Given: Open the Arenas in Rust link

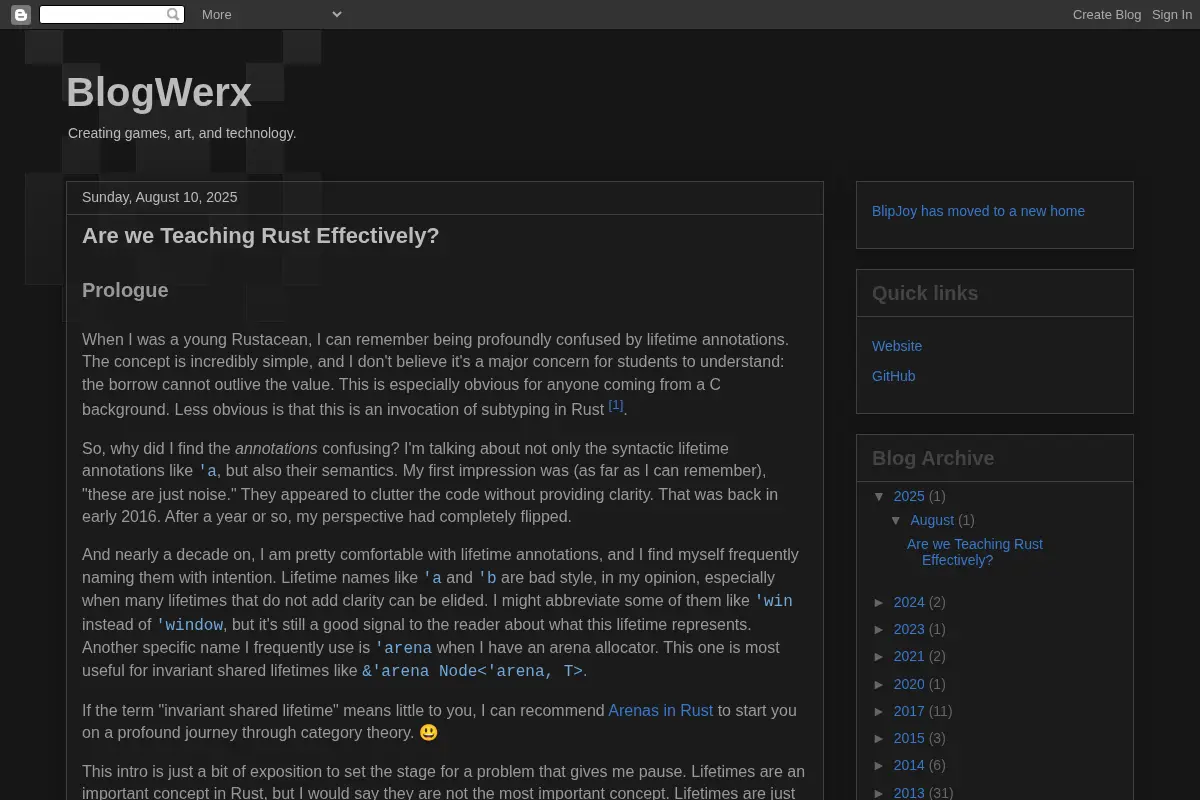Looking at the screenshot, I should (661, 710).
